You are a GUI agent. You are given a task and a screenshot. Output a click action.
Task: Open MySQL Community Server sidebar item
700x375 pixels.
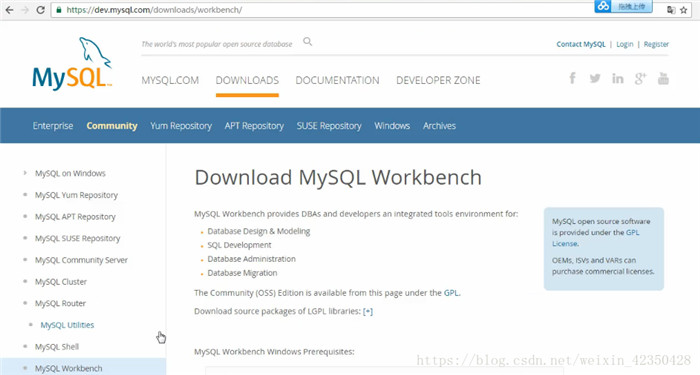[x=81, y=260]
